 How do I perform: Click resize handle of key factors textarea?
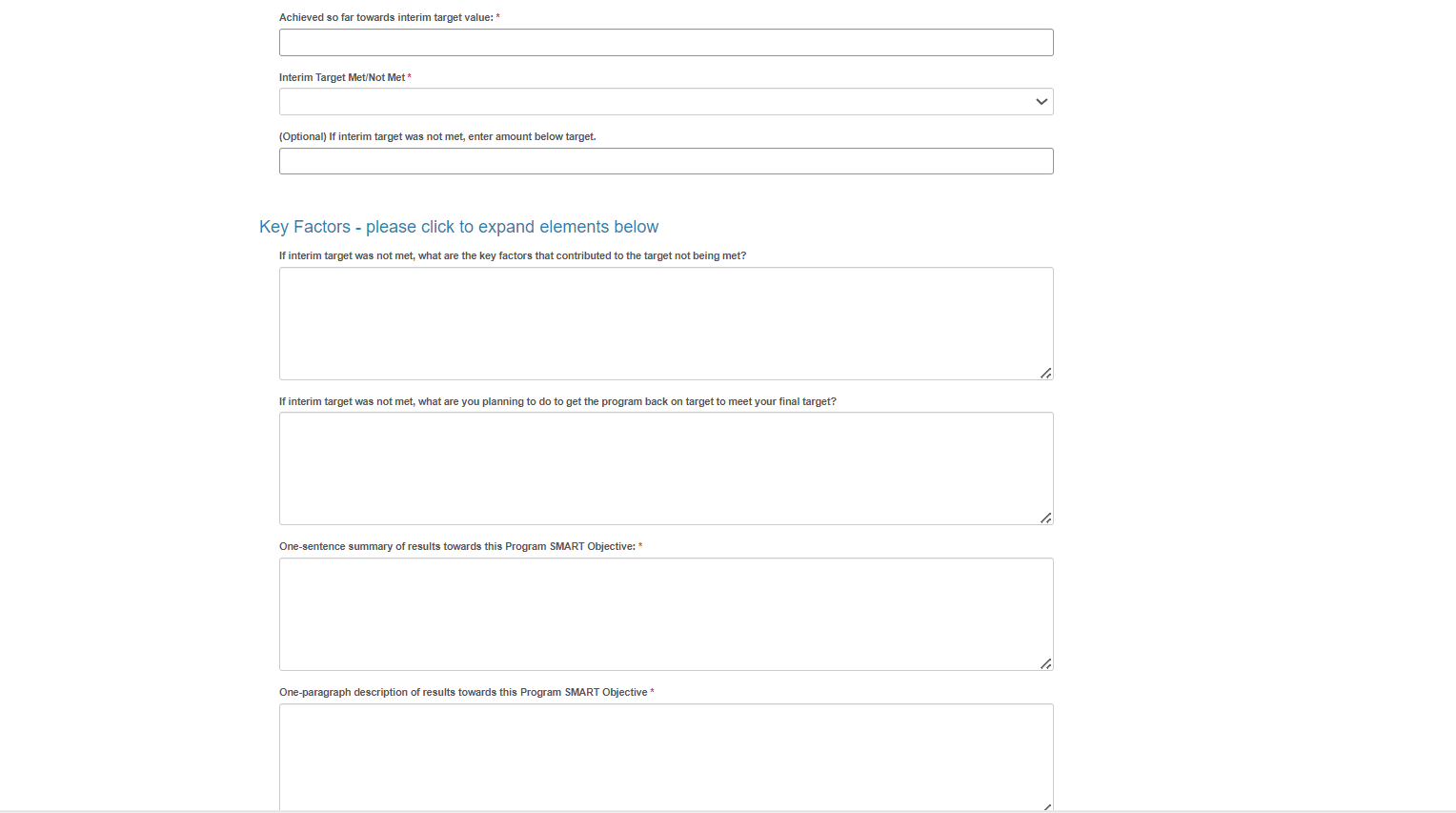[x=1045, y=373]
